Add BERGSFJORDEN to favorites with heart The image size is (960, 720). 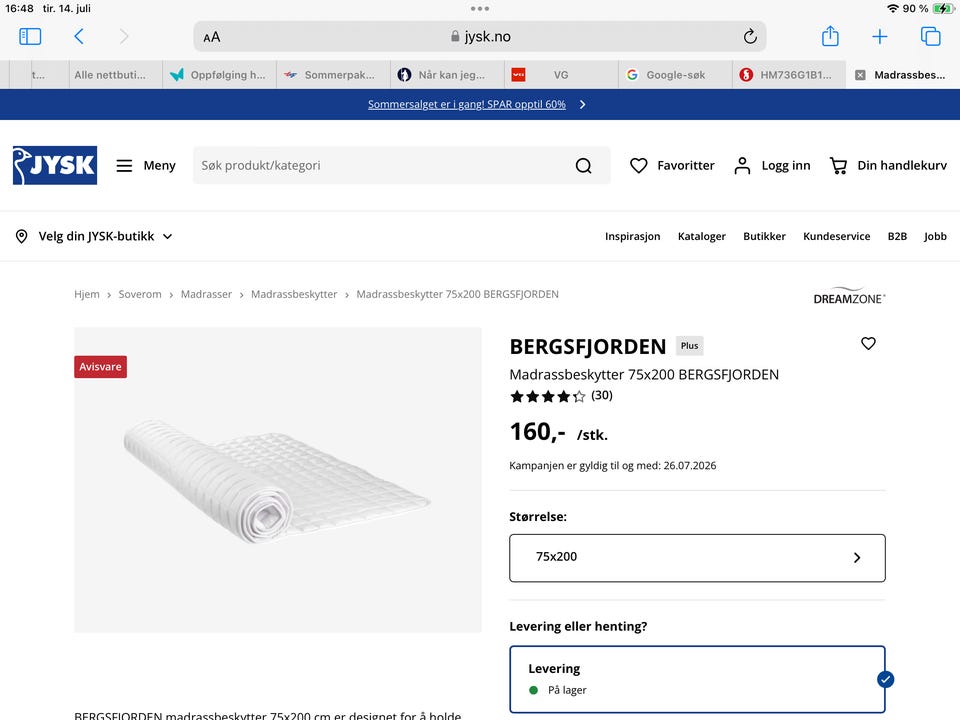pyautogui.click(x=868, y=343)
